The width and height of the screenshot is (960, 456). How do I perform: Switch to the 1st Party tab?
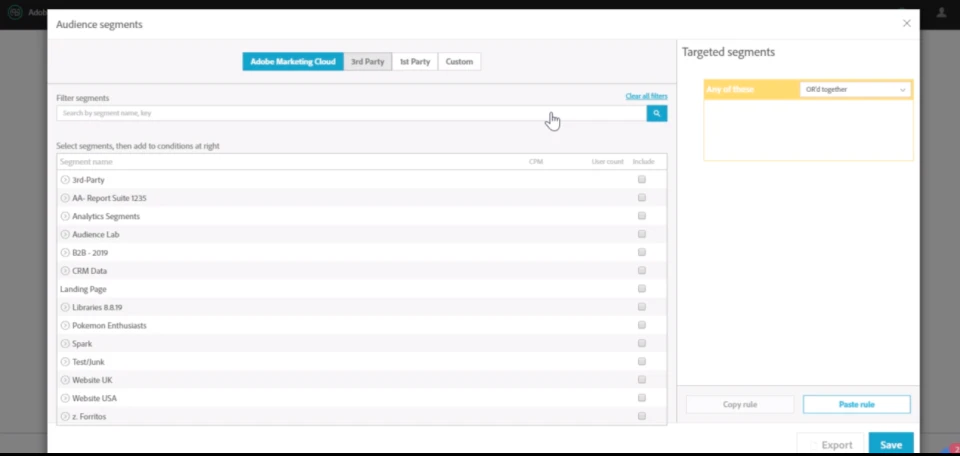(x=414, y=62)
